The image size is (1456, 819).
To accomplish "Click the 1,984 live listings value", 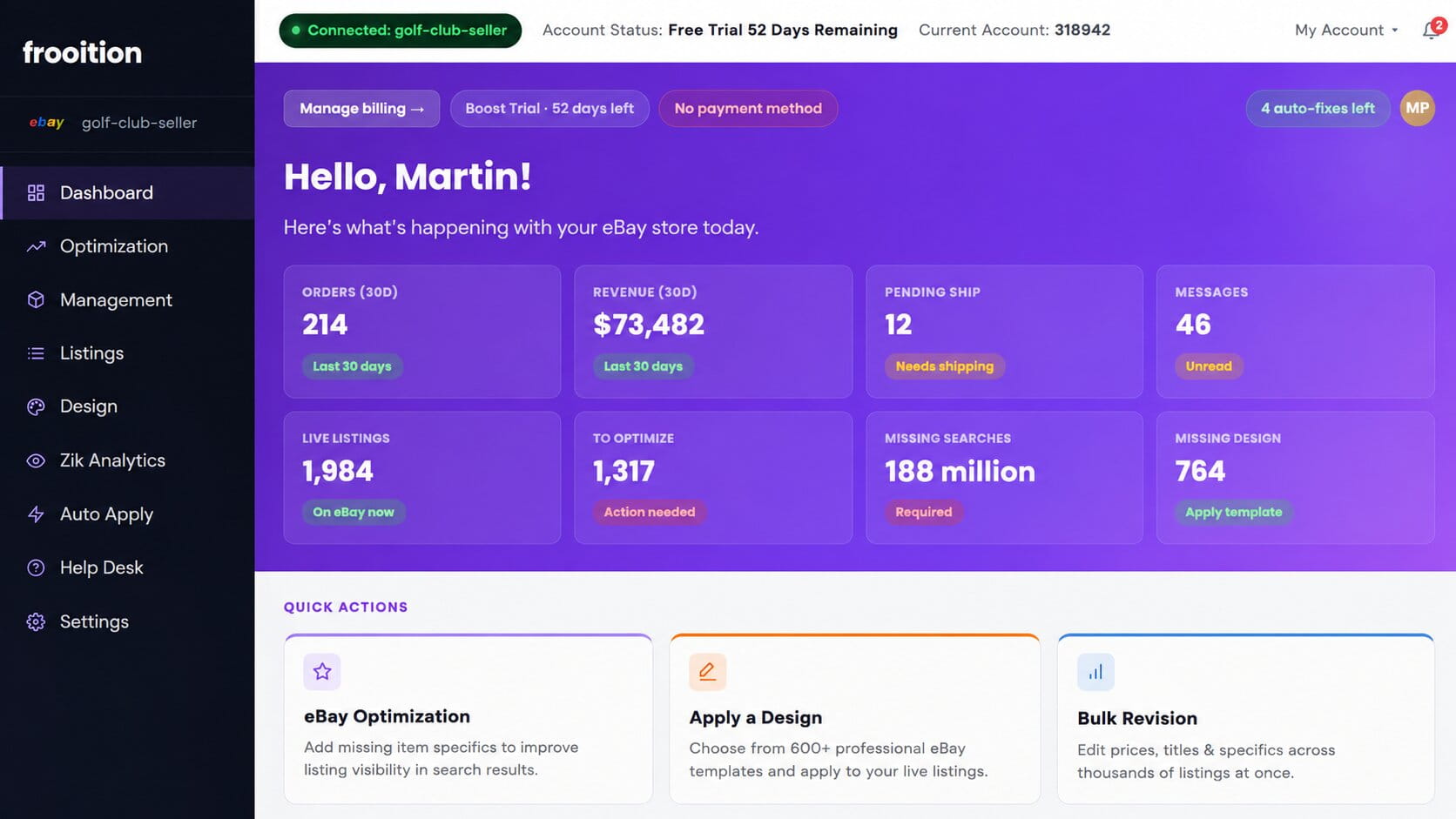I will point(338,471).
